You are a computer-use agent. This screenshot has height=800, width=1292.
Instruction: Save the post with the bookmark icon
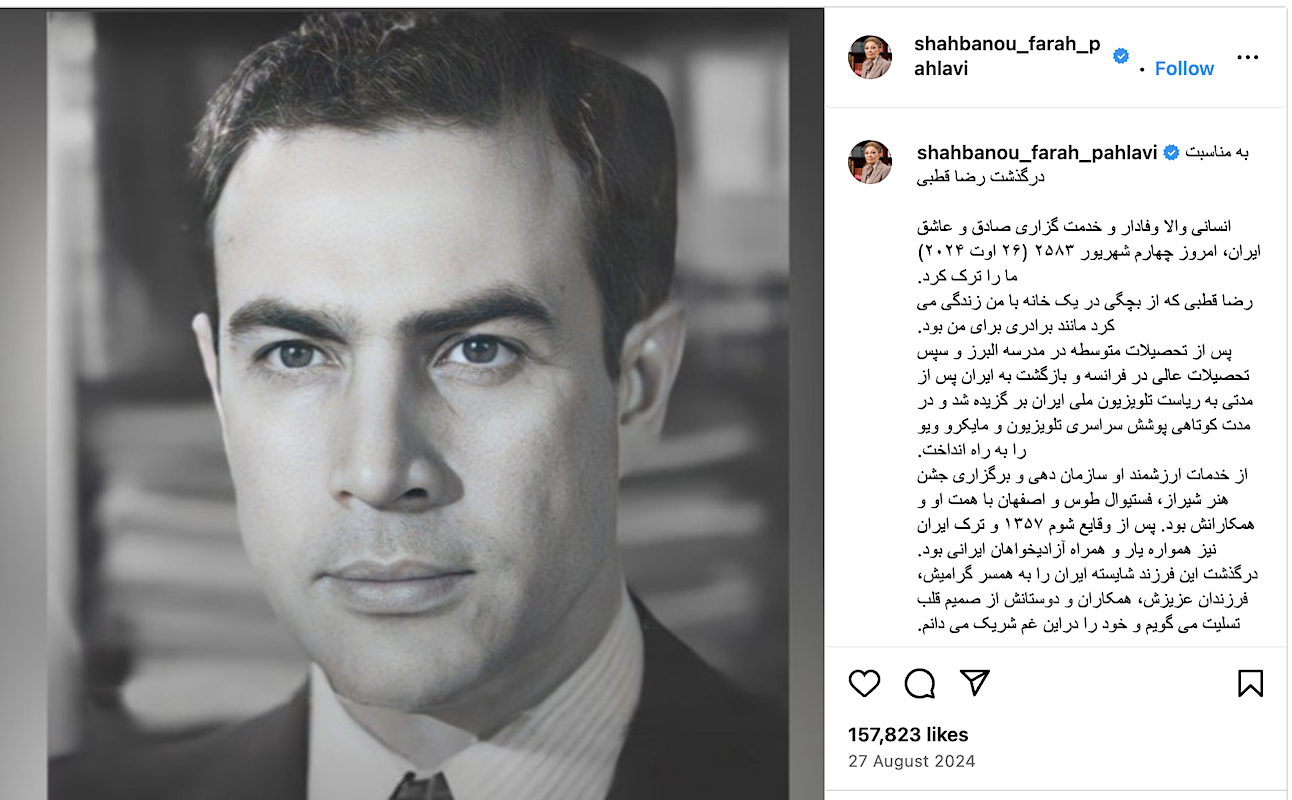[1250, 683]
